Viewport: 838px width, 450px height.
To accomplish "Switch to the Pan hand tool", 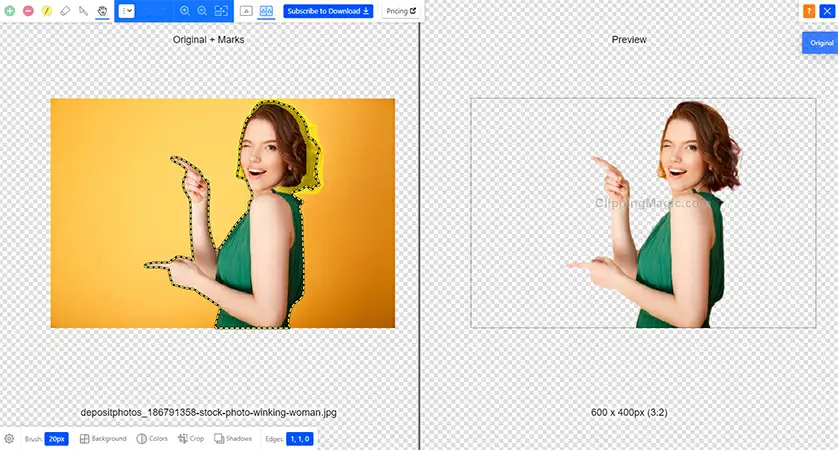I will [102, 11].
